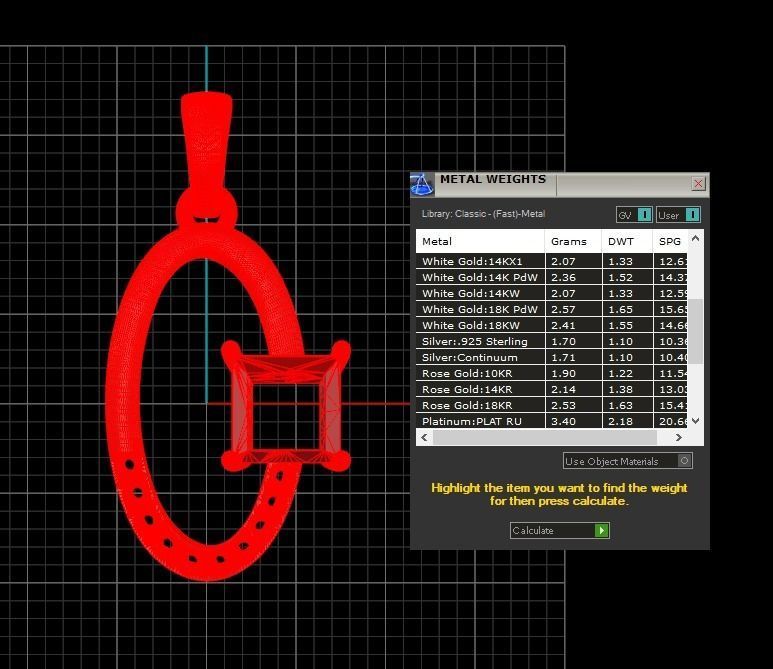773x669 pixels.
Task: Sort by Grams column header
Action: [573, 242]
